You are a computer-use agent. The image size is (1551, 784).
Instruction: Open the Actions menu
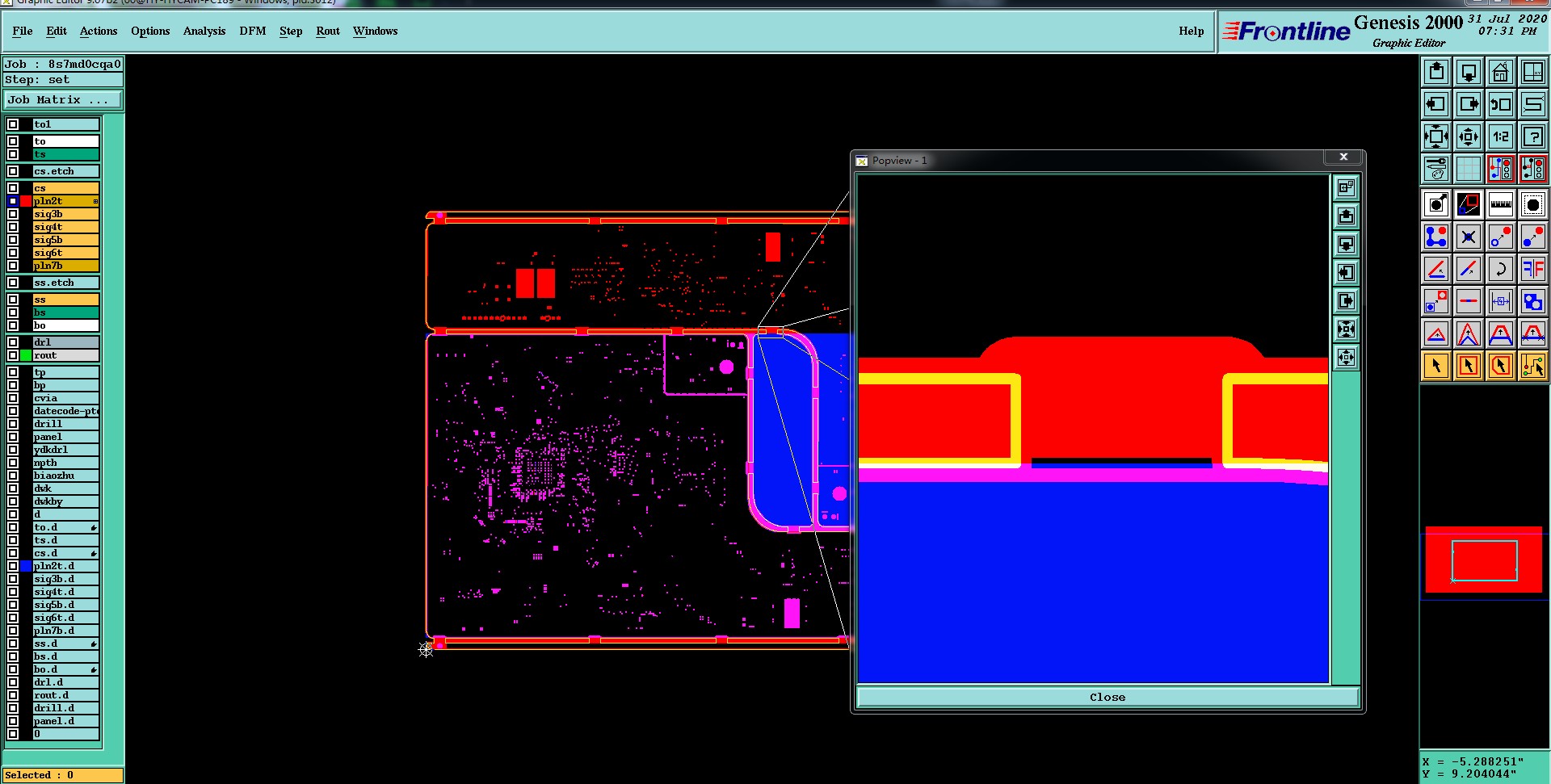(x=99, y=31)
